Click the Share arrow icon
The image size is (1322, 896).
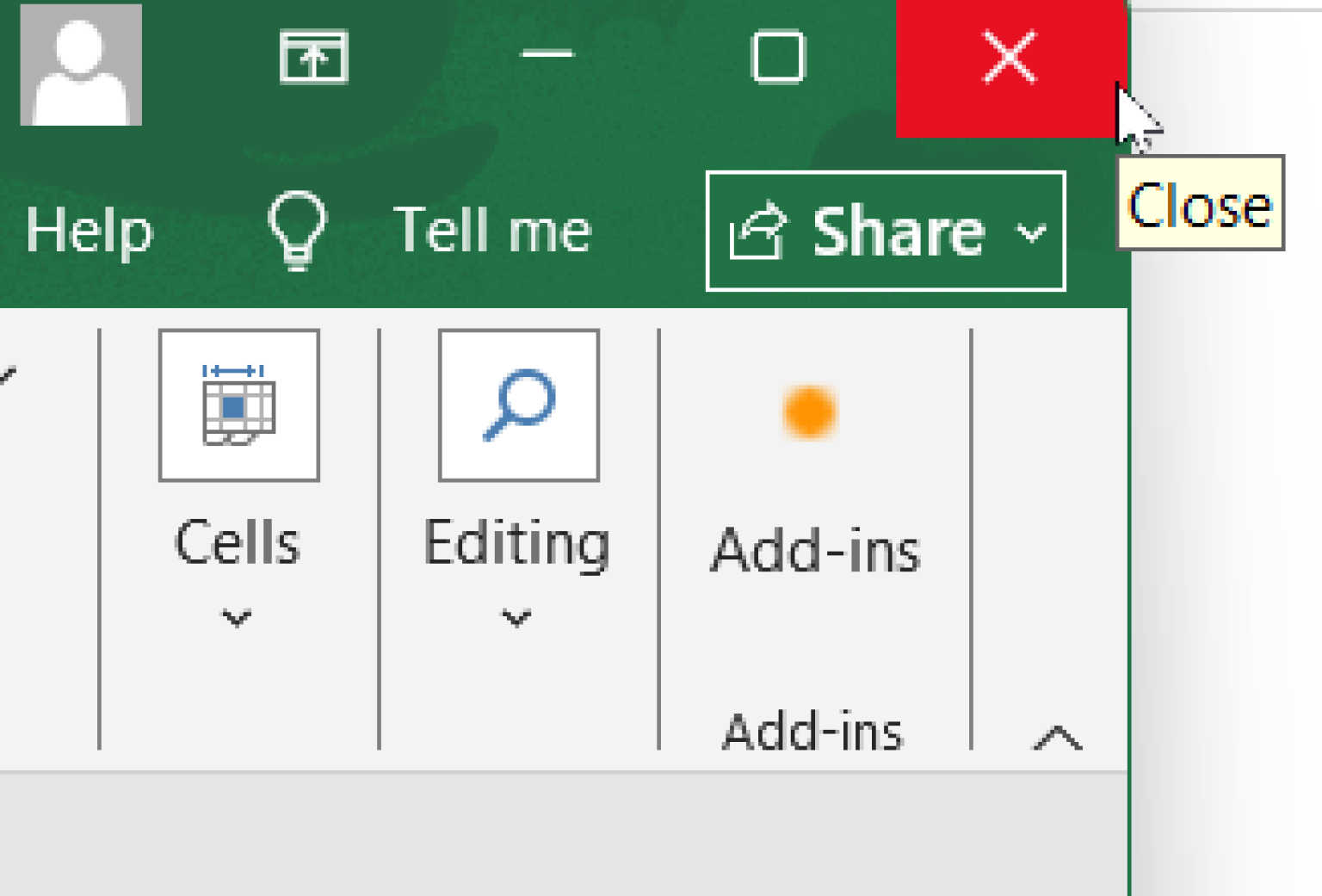pos(759,228)
